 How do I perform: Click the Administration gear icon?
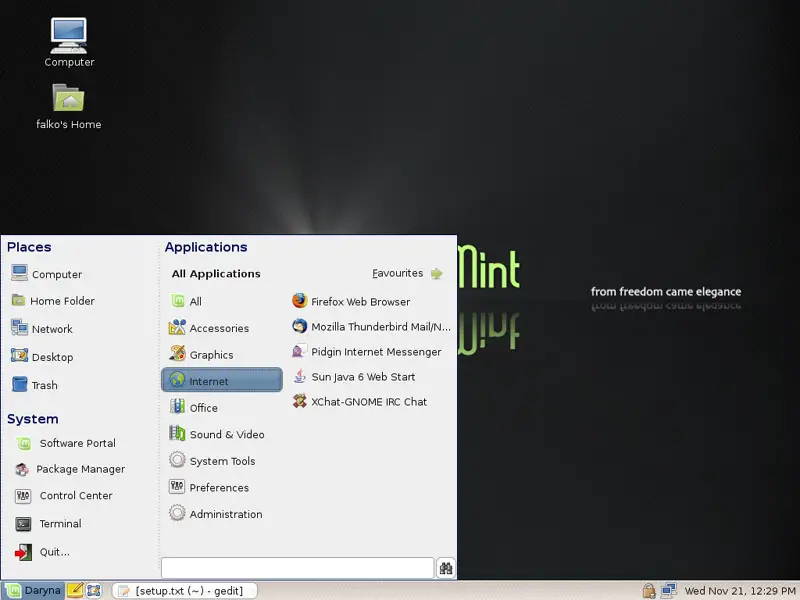177,513
